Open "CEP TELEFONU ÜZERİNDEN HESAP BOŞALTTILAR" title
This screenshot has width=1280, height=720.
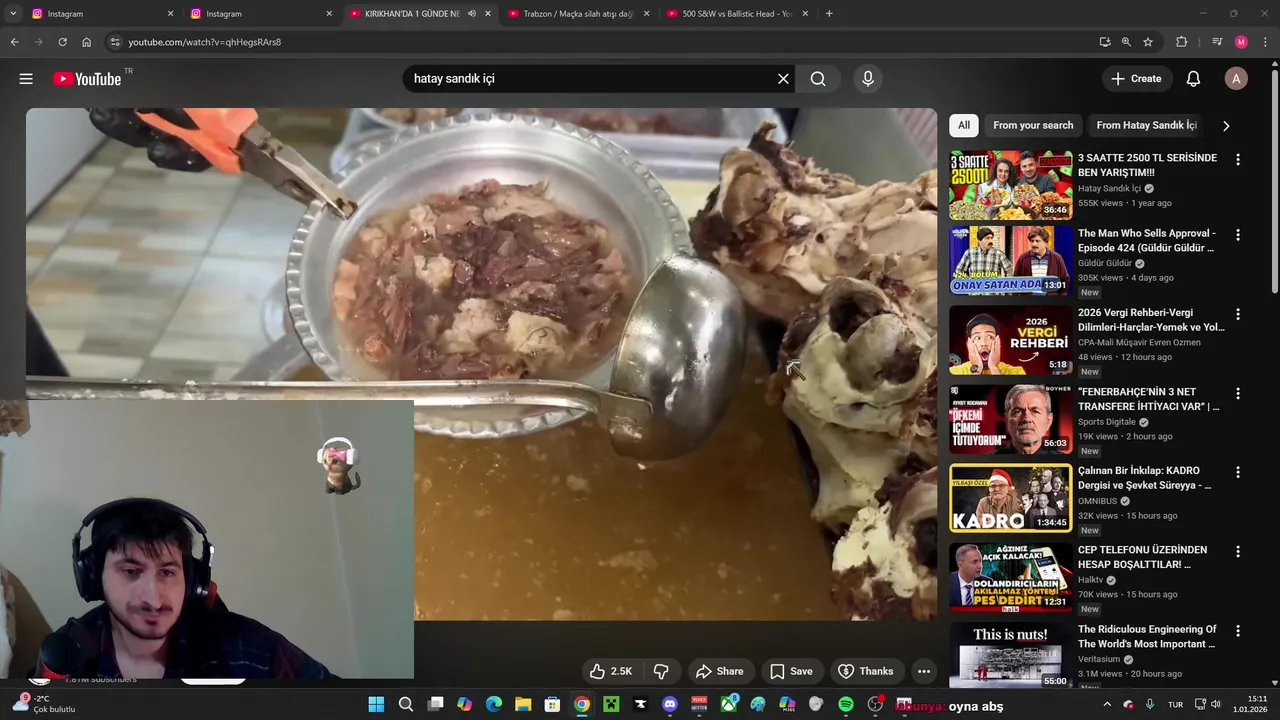point(1142,557)
